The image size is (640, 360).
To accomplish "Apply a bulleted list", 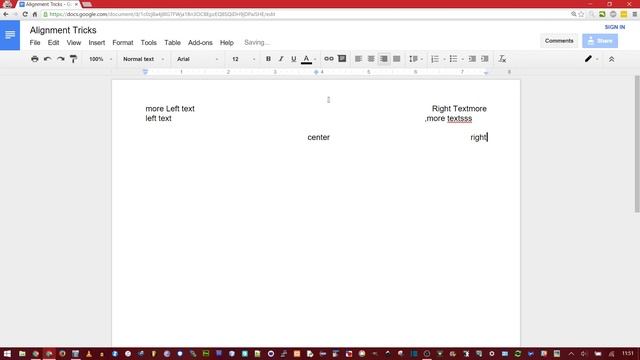I will click(x=453, y=59).
